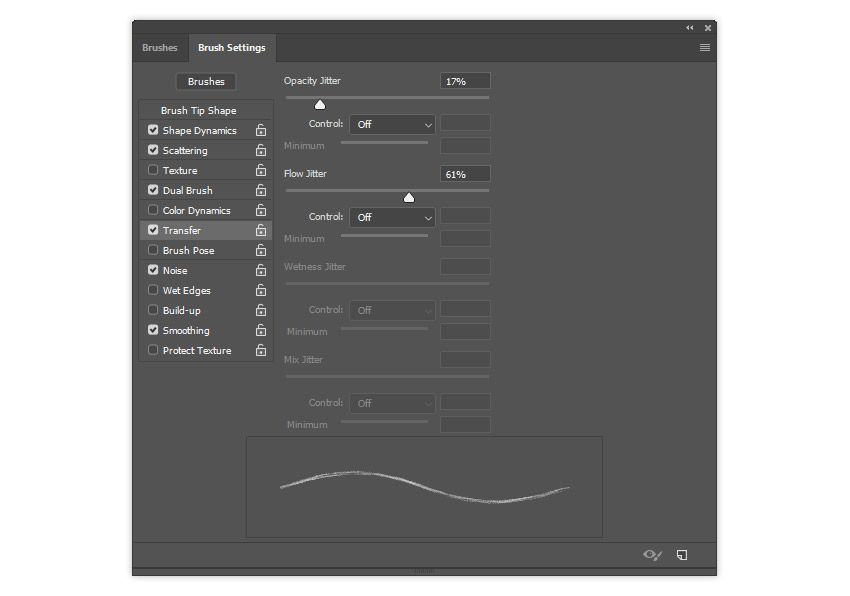Close the Brush Settings panel
Viewport: 850px width, 596px height.
[707, 28]
